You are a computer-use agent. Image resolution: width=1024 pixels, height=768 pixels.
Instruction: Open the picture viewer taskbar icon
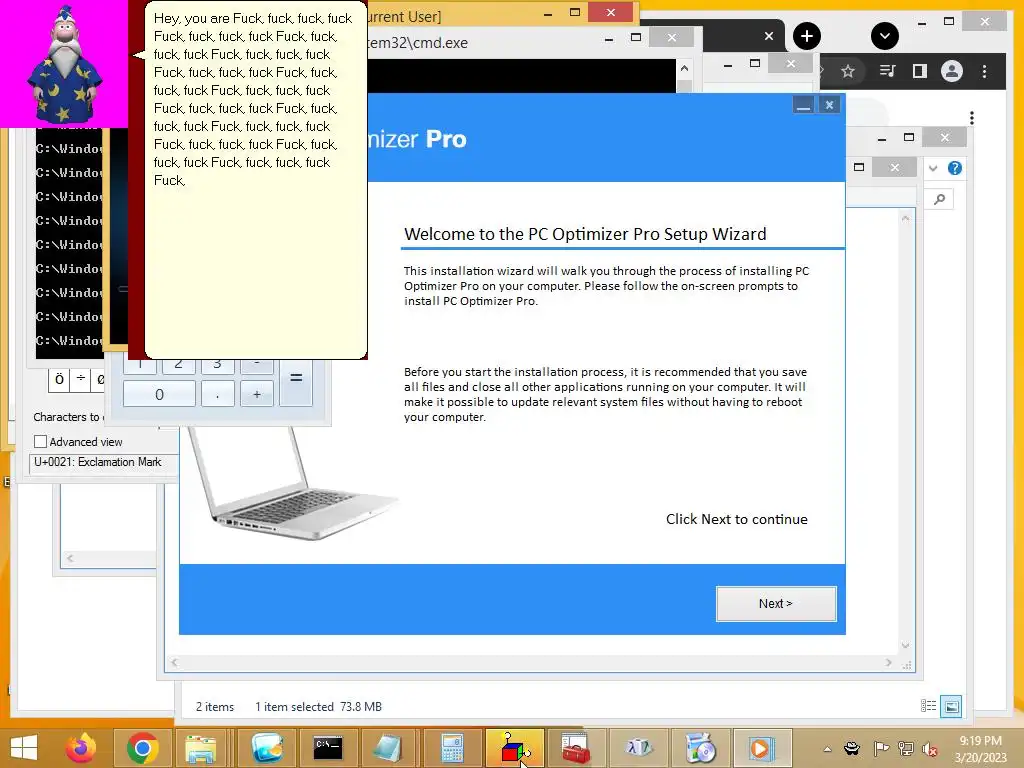tap(266, 748)
